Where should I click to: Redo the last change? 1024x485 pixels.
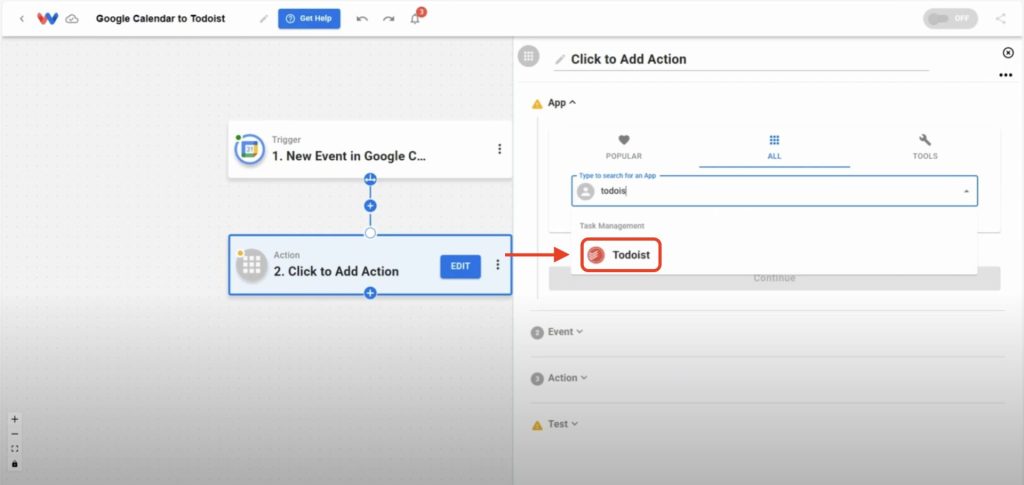click(x=389, y=19)
